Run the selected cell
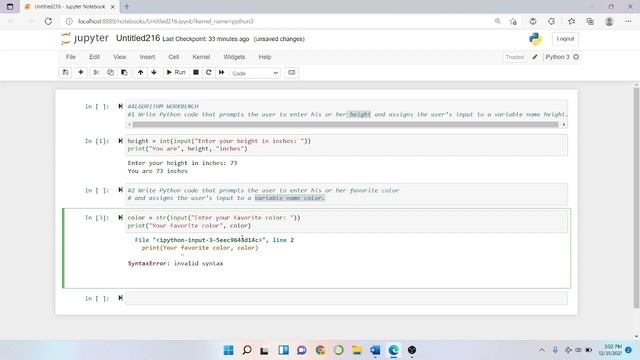This screenshot has width=640, height=360. (x=176, y=73)
